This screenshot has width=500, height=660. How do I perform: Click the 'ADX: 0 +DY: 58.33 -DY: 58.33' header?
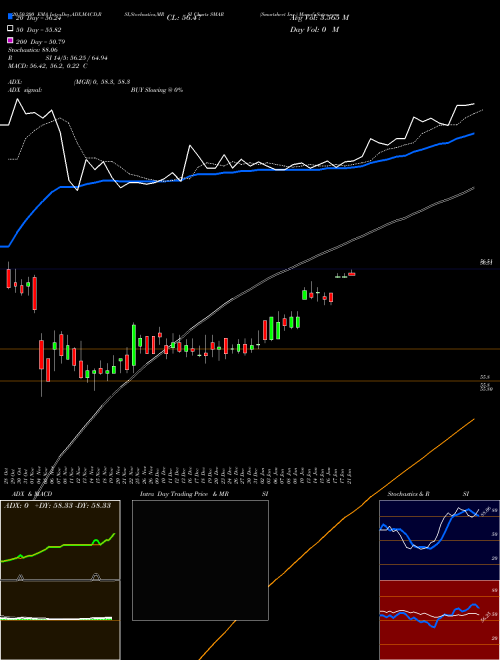point(57,505)
